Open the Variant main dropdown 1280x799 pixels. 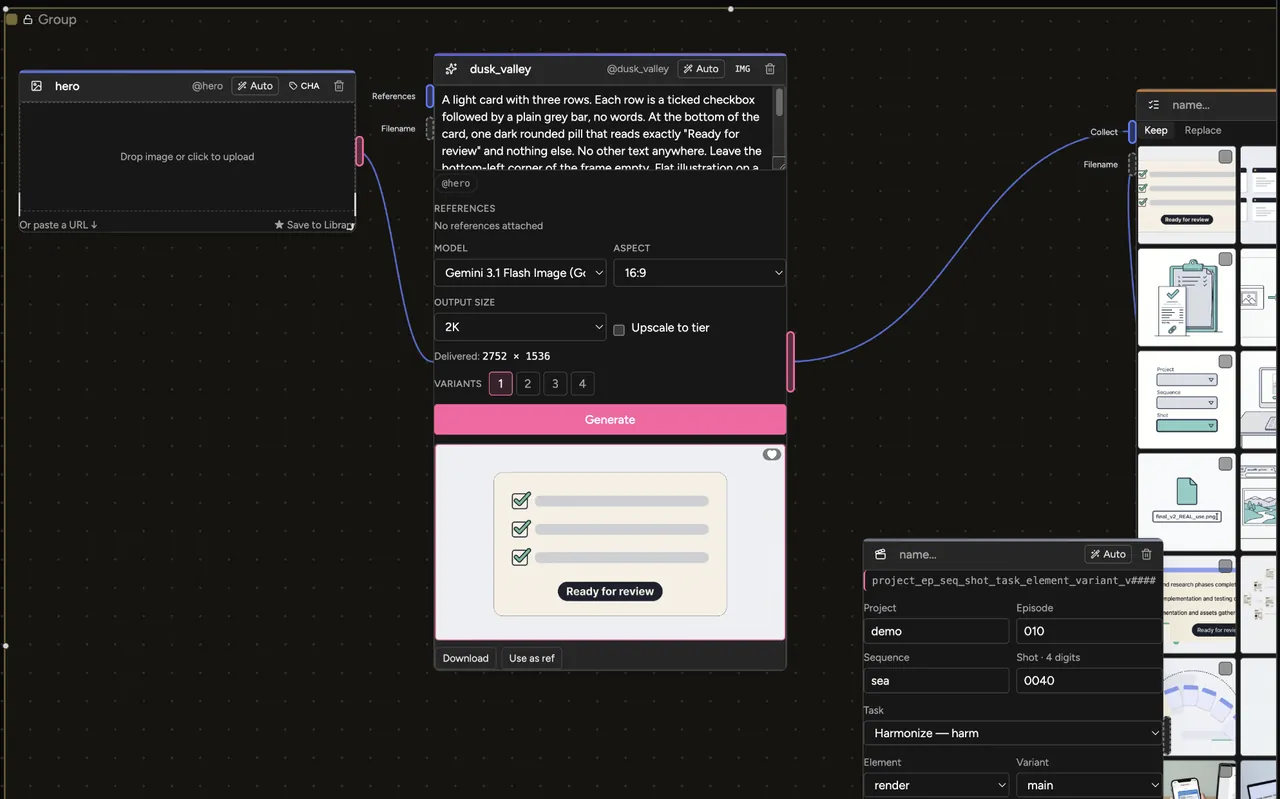(1089, 785)
